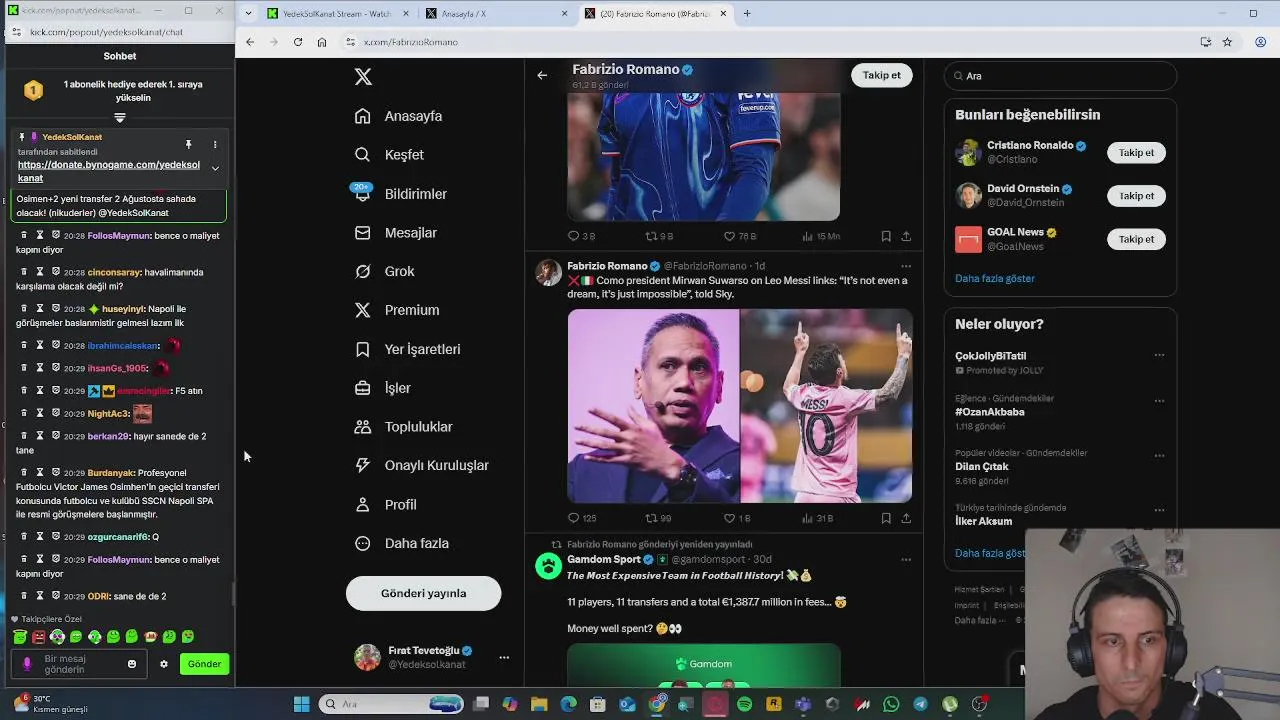Expand the pinned donate message chevron

pos(215,168)
